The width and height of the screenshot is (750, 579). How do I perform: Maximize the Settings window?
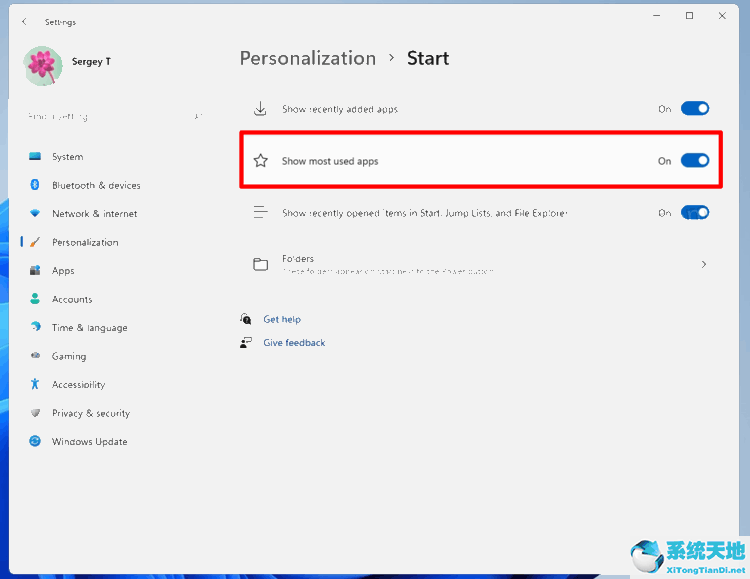(x=689, y=16)
